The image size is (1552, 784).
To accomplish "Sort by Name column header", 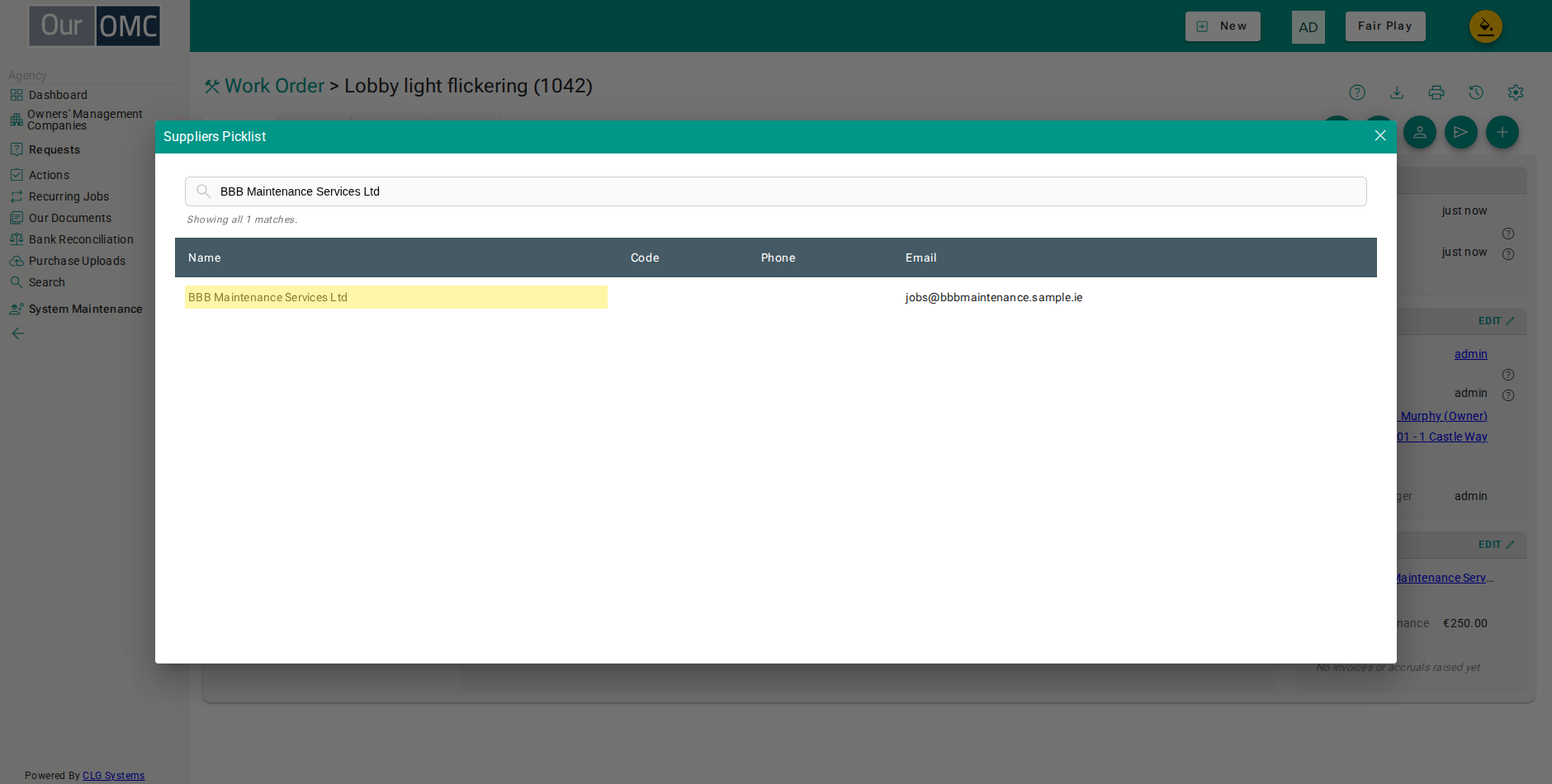I will pyautogui.click(x=204, y=257).
